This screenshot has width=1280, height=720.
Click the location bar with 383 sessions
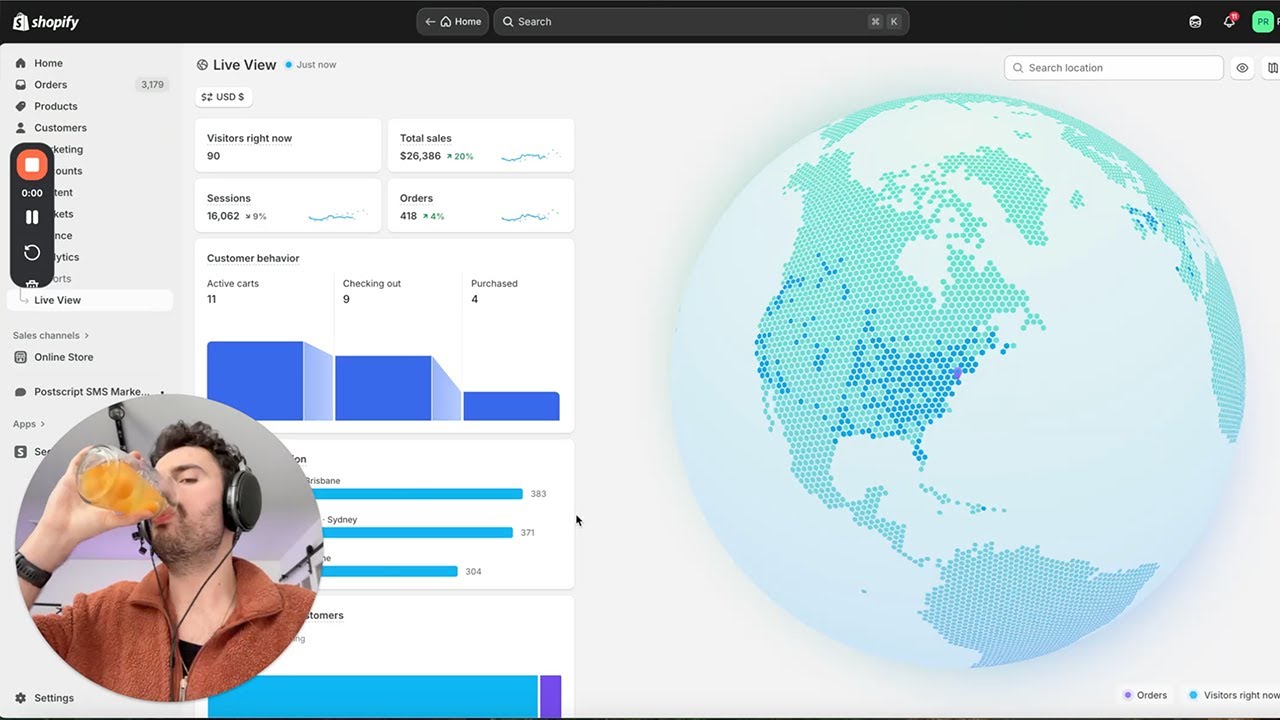416,494
